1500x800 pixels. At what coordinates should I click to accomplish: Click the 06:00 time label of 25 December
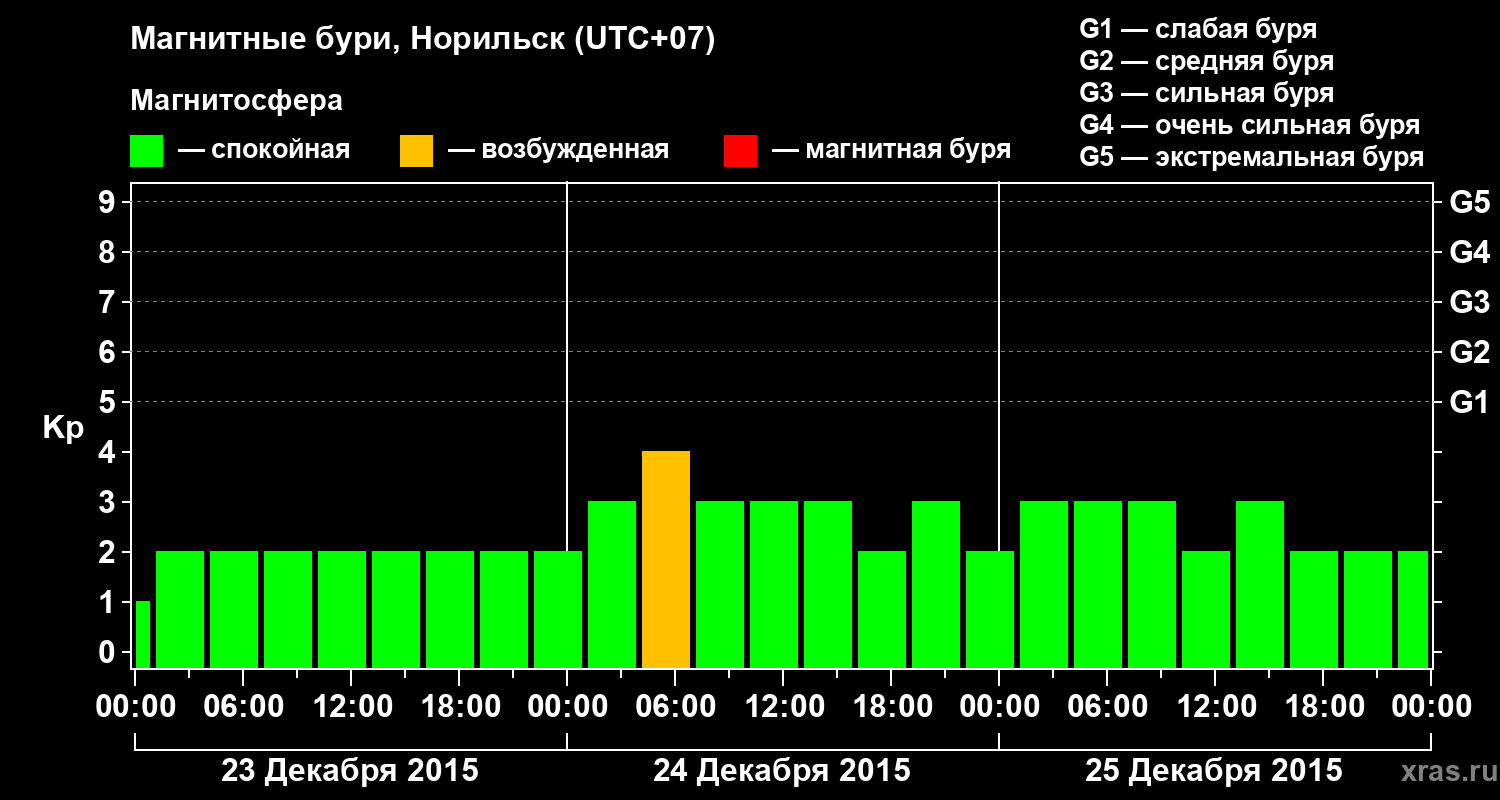point(1106,707)
